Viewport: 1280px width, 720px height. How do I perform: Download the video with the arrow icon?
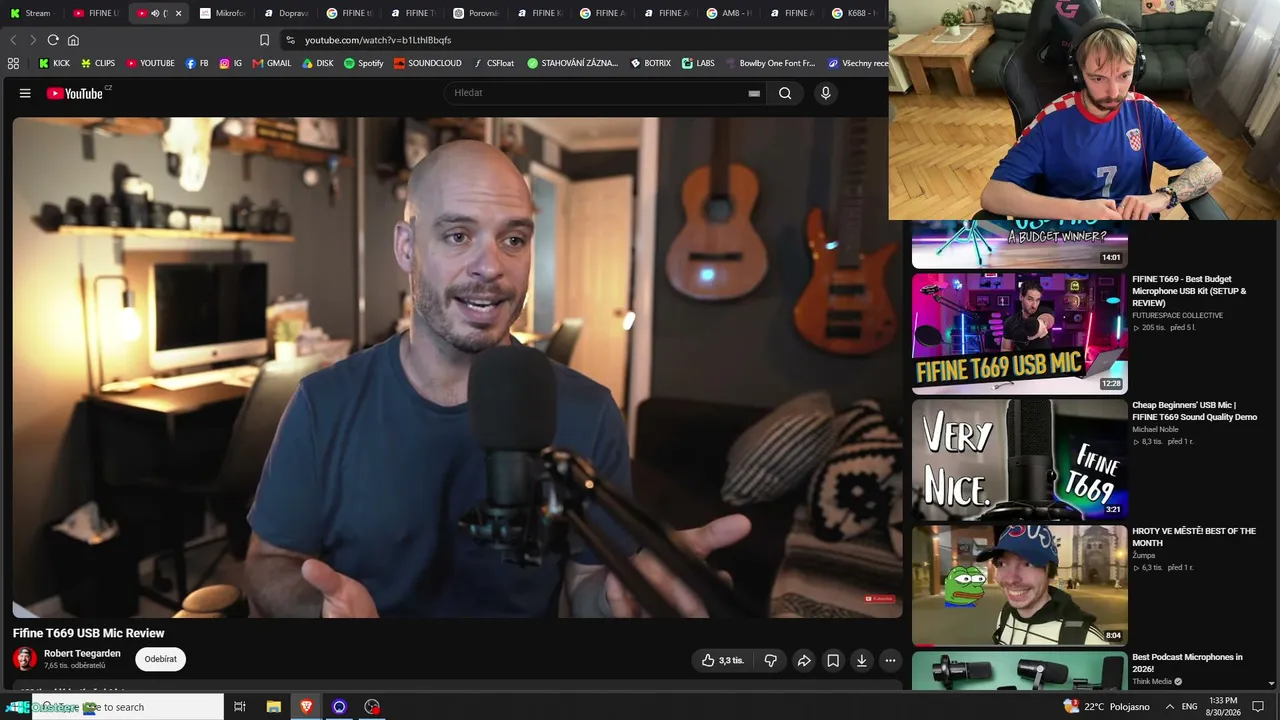[862, 660]
